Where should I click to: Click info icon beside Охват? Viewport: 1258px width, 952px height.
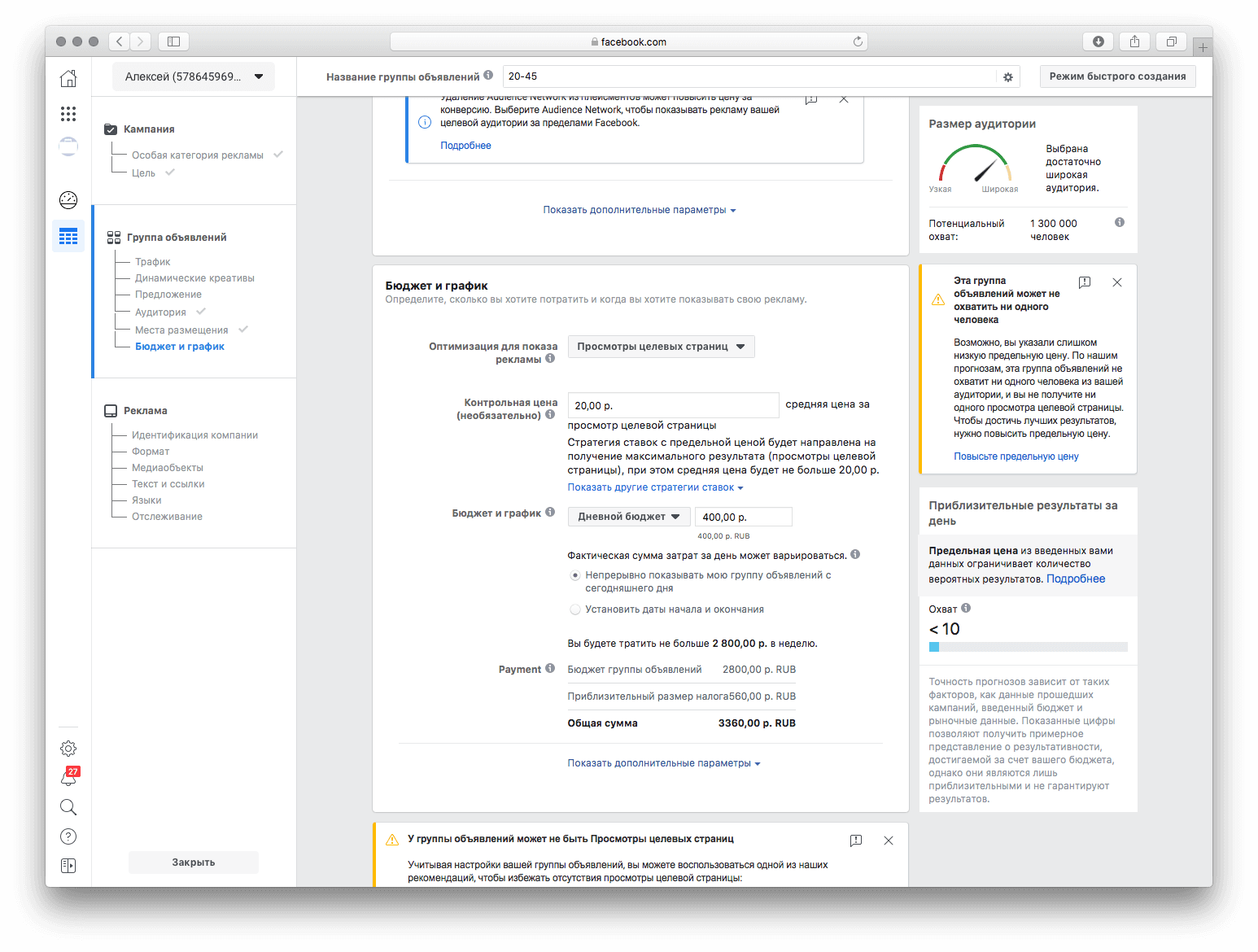(x=966, y=608)
